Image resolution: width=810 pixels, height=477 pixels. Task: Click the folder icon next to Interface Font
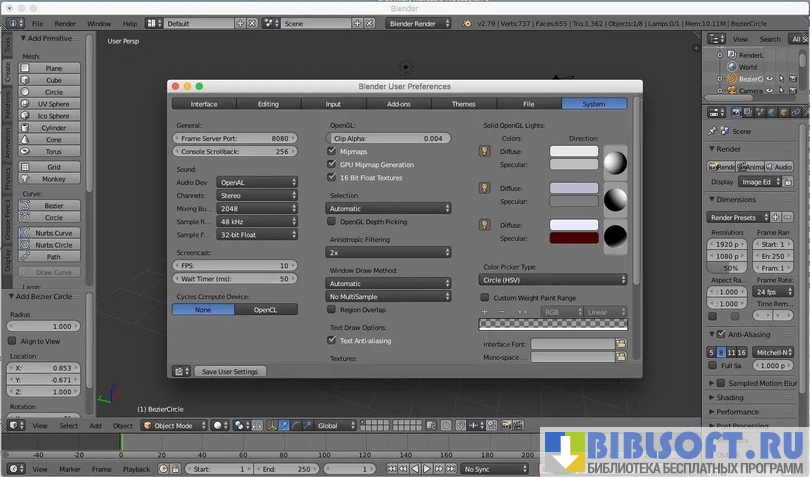tap(621, 344)
